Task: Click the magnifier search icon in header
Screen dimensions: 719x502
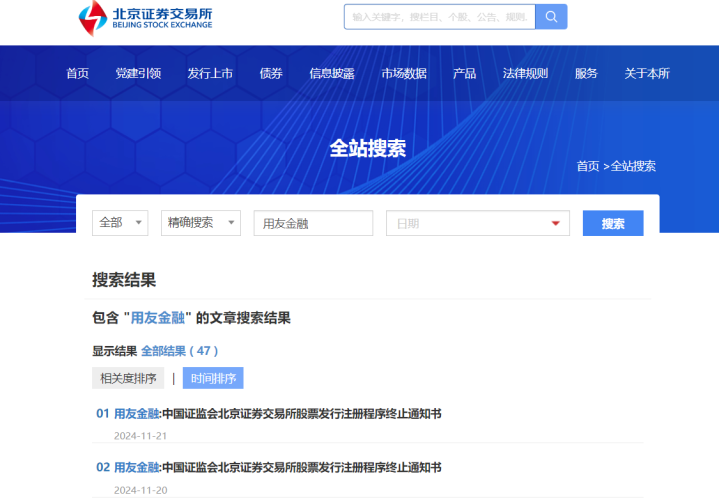Action: tap(551, 17)
